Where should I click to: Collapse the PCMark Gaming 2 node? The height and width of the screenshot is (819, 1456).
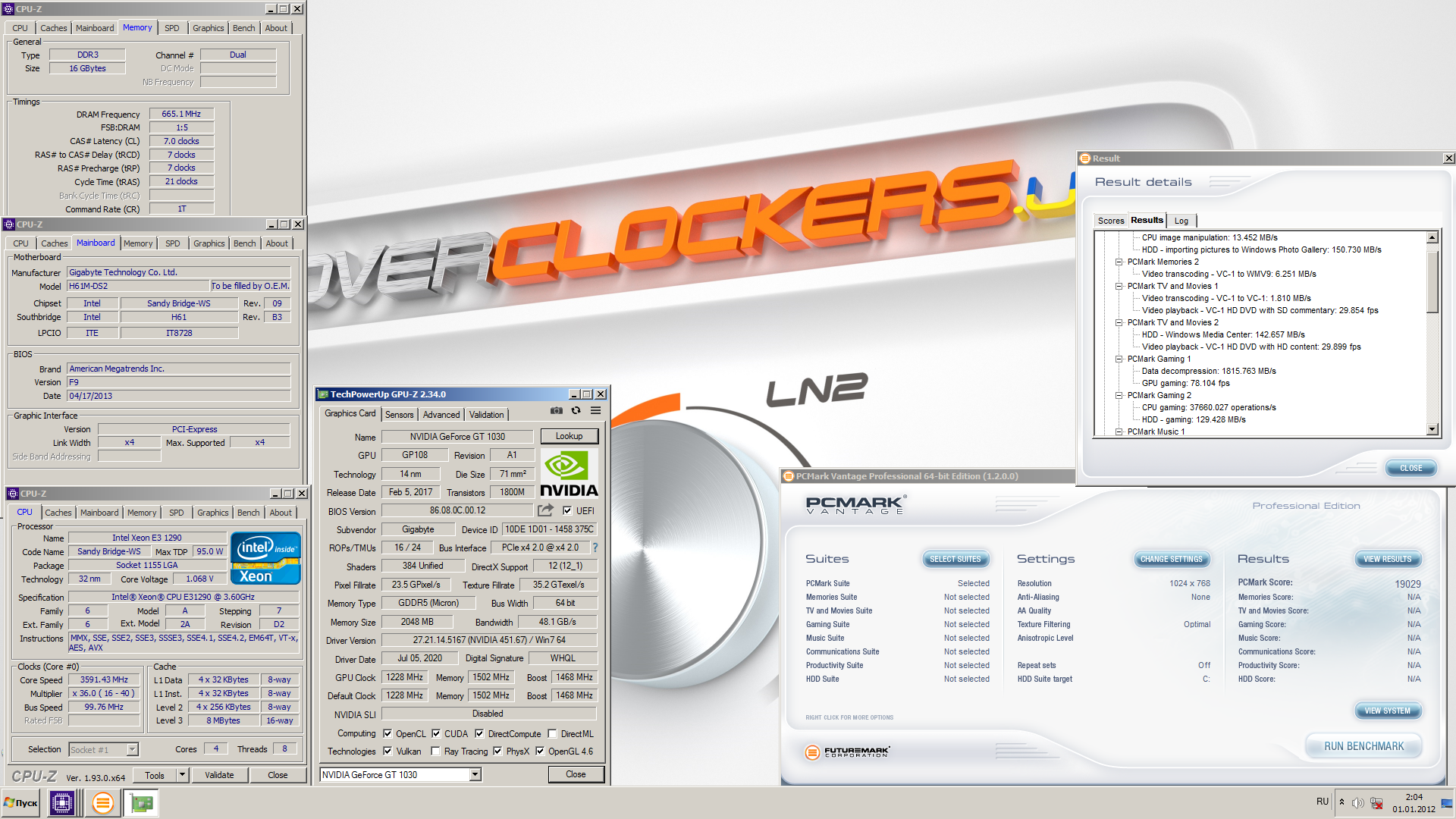[x=1119, y=395]
